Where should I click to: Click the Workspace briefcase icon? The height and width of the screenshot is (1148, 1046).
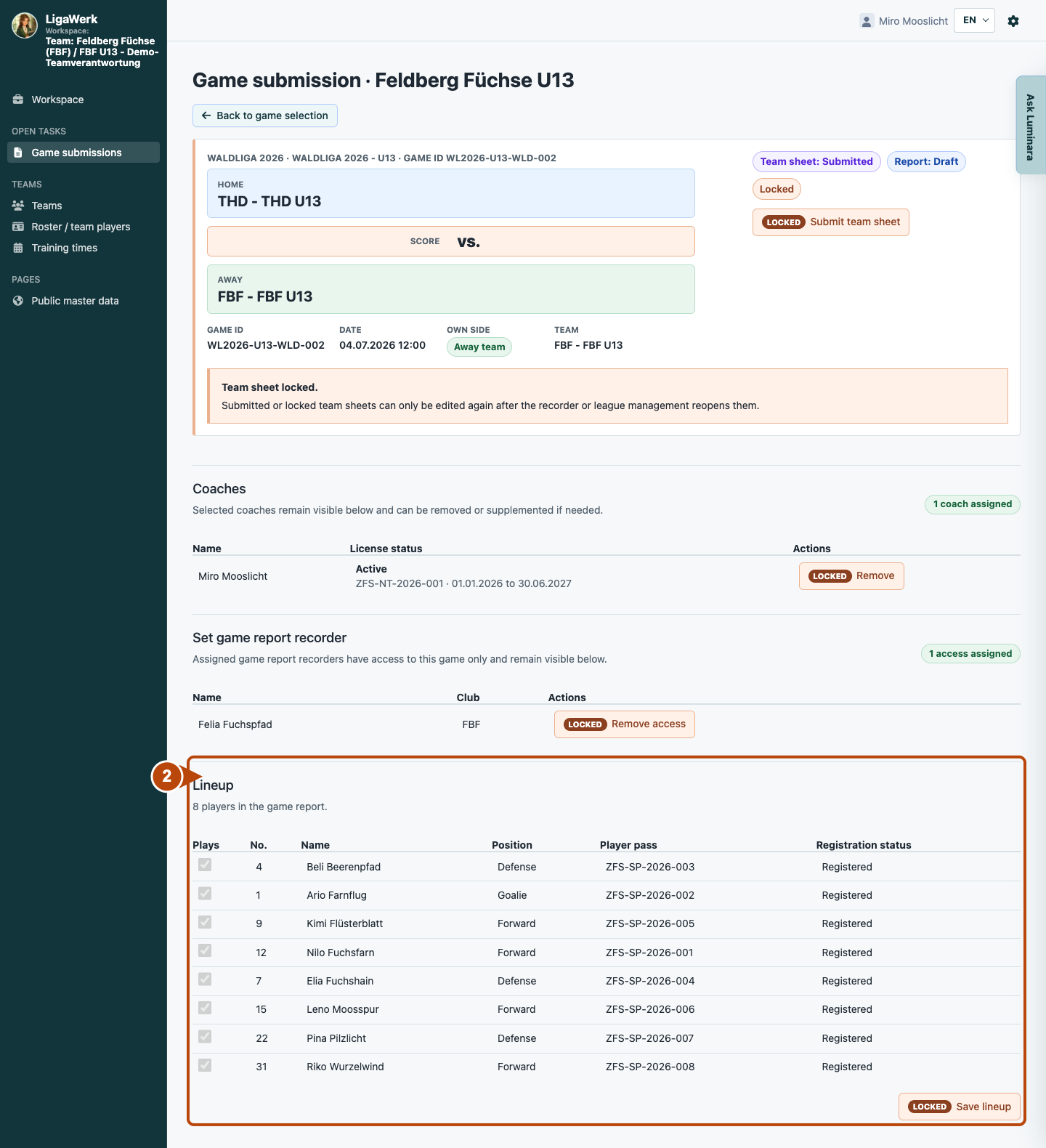[x=18, y=100]
